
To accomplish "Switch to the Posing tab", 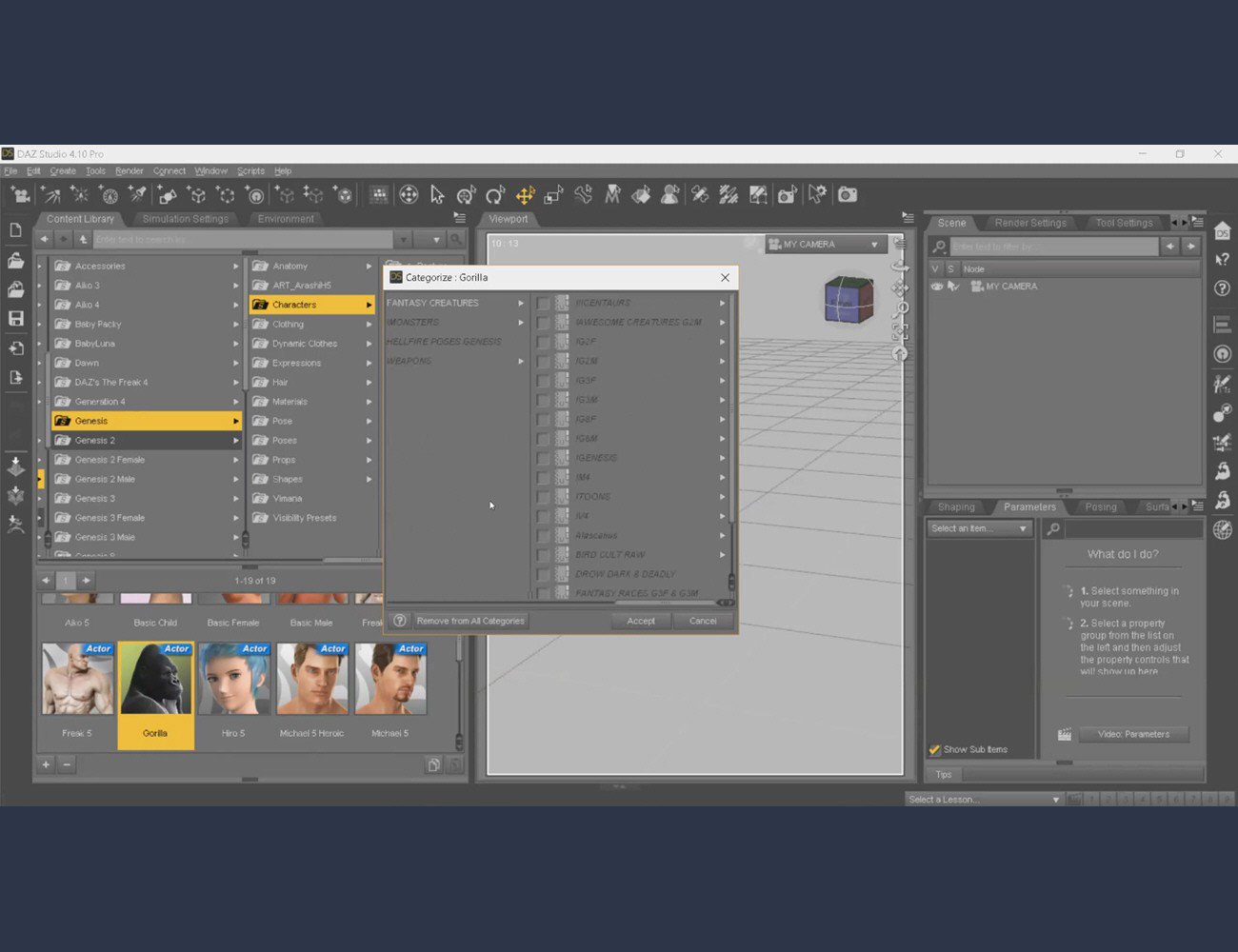I will (1100, 506).
